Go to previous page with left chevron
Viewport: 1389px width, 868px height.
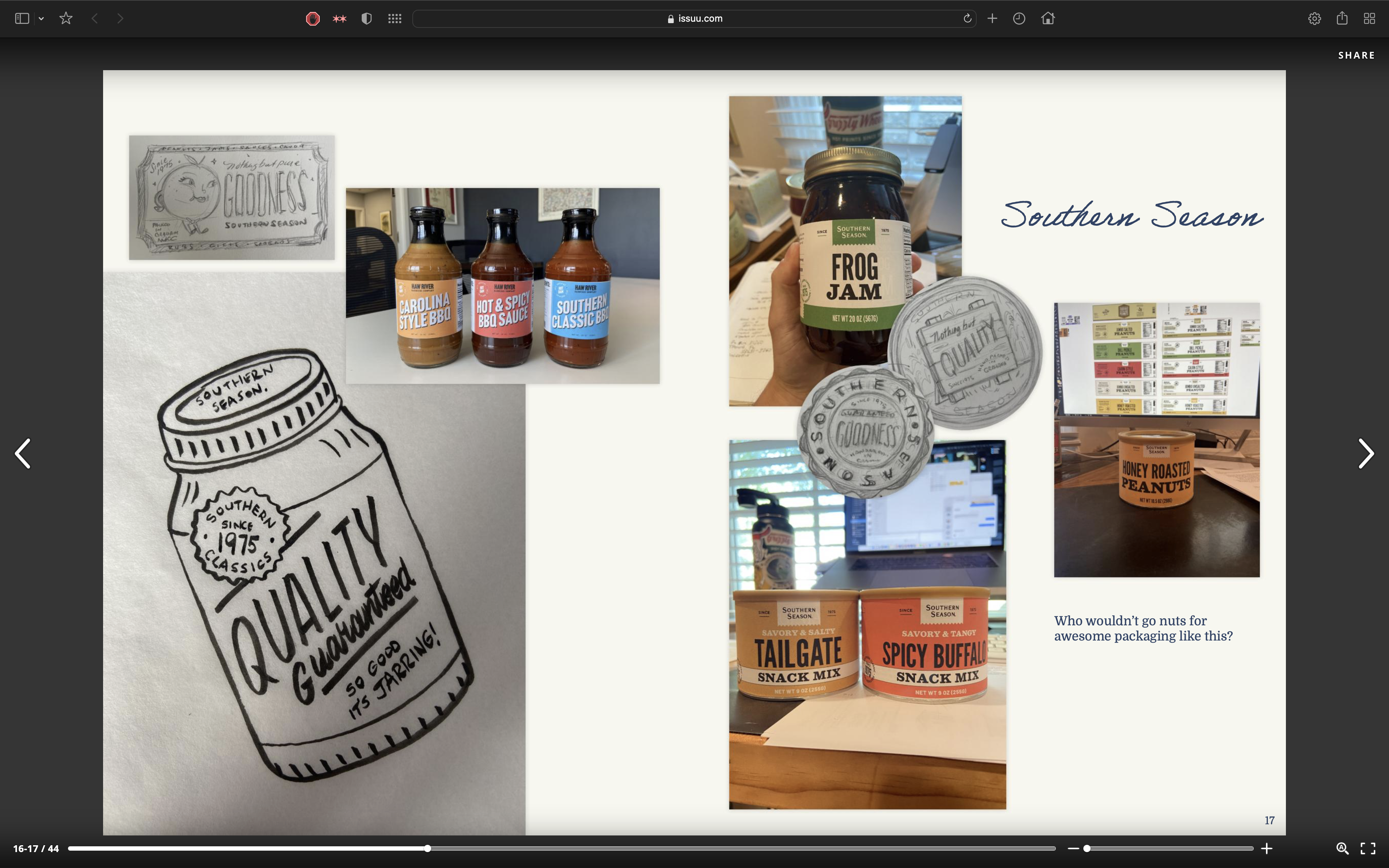pyautogui.click(x=23, y=454)
